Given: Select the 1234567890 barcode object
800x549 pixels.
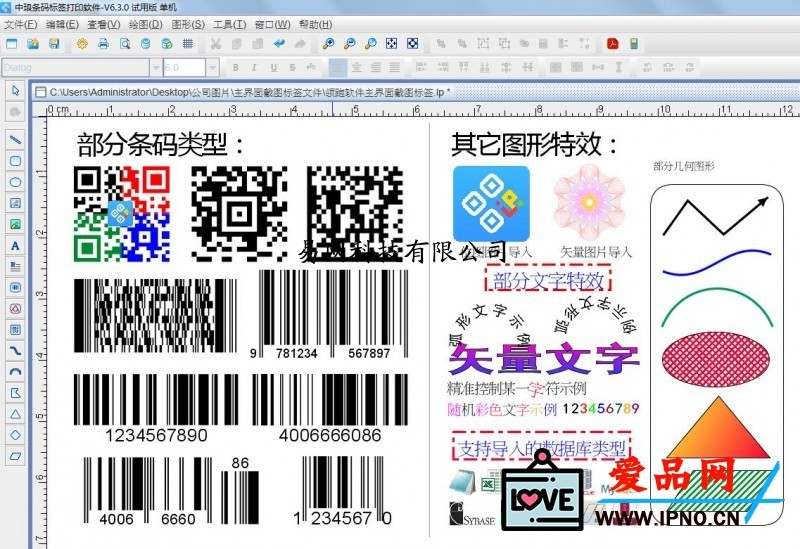Looking at the screenshot, I should click(x=156, y=408).
